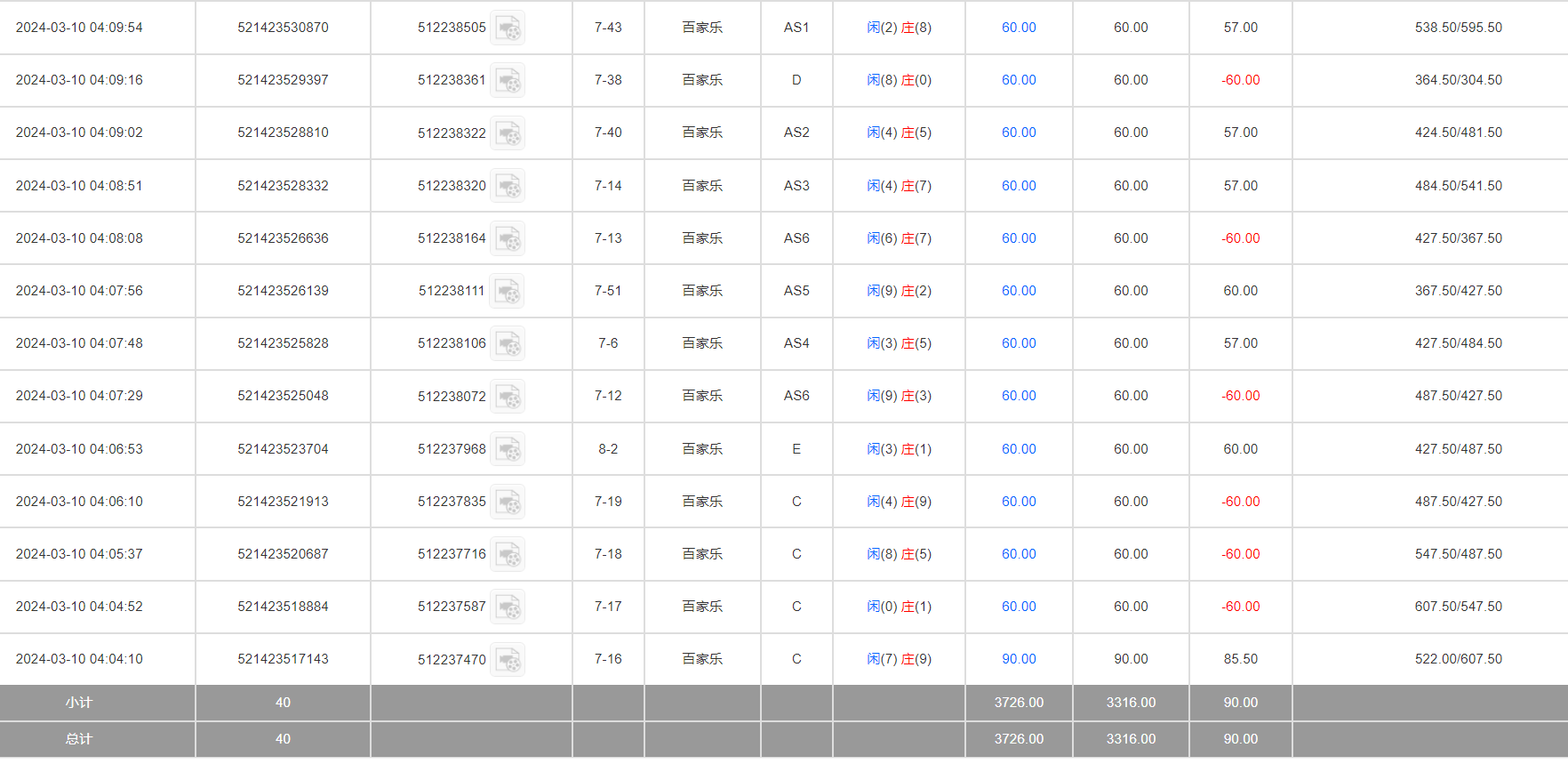Select order number 521423520687
This screenshot has height=764, width=1568.
(283, 554)
